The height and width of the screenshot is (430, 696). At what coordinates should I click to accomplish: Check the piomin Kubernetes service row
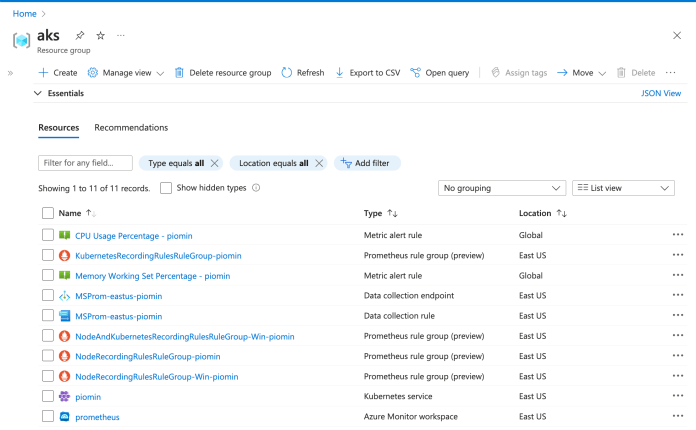click(48, 396)
